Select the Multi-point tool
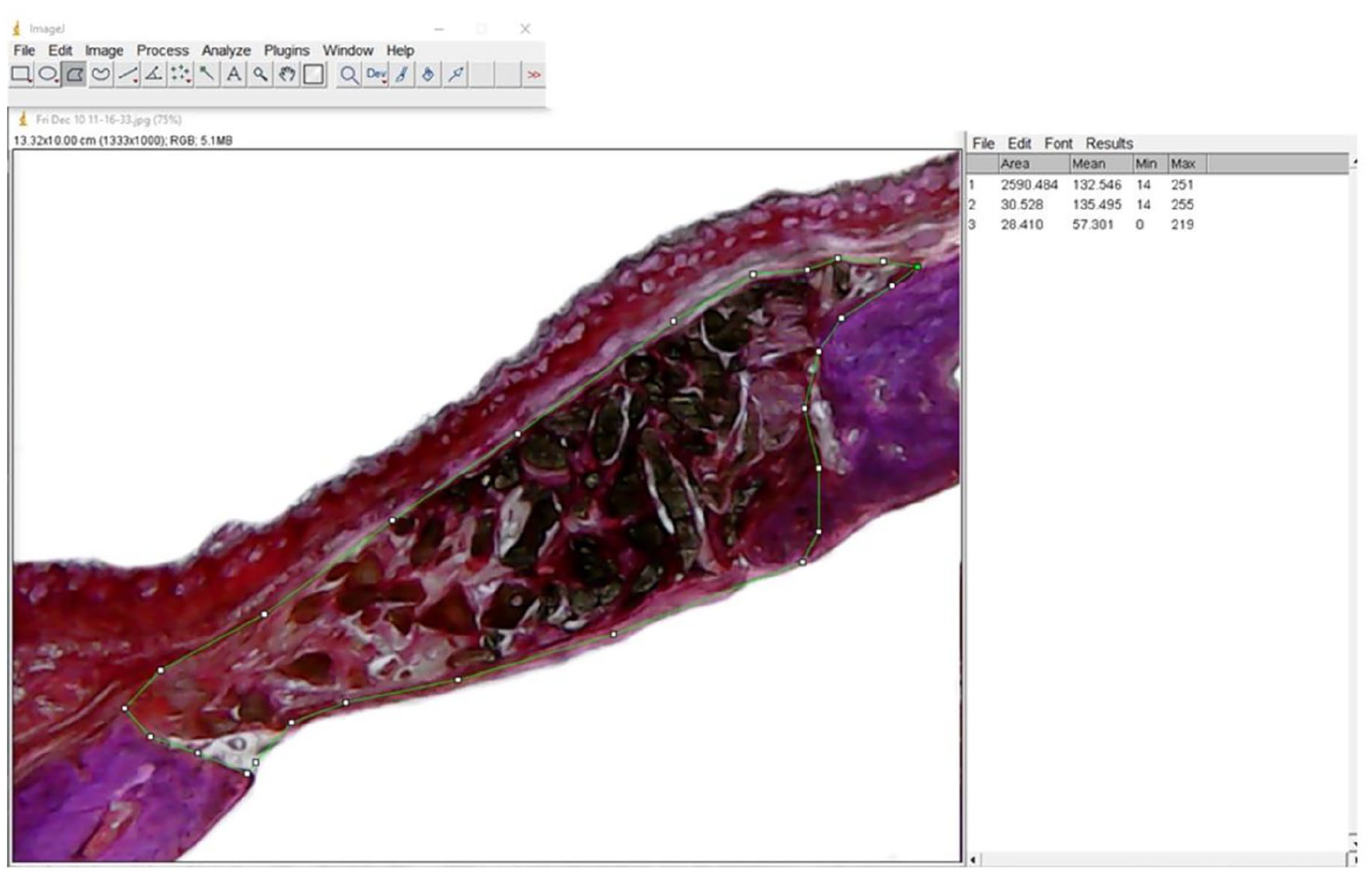This screenshot has height=876, width=1372. pyautogui.click(x=180, y=74)
